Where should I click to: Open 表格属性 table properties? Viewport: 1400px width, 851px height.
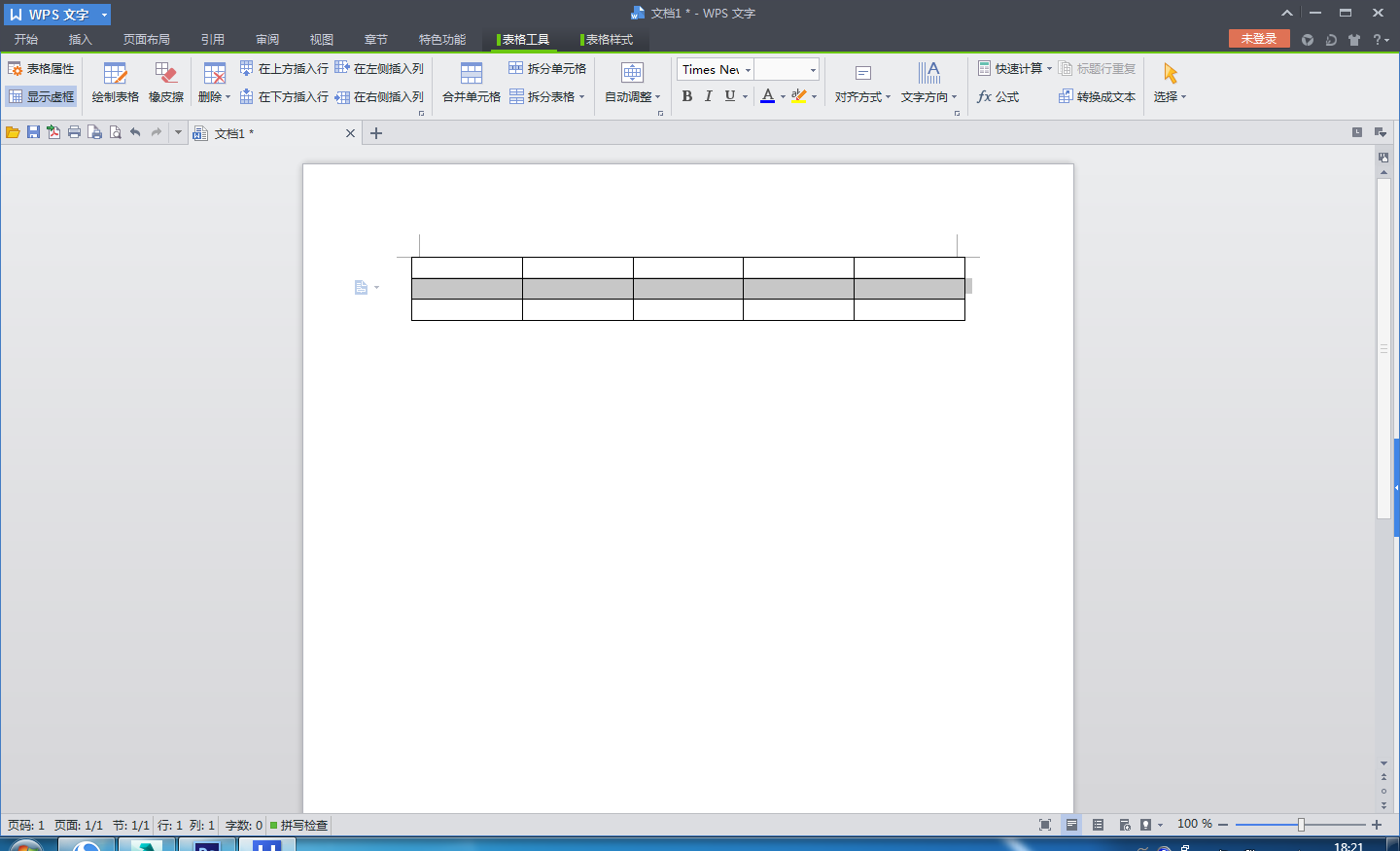coord(41,69)
